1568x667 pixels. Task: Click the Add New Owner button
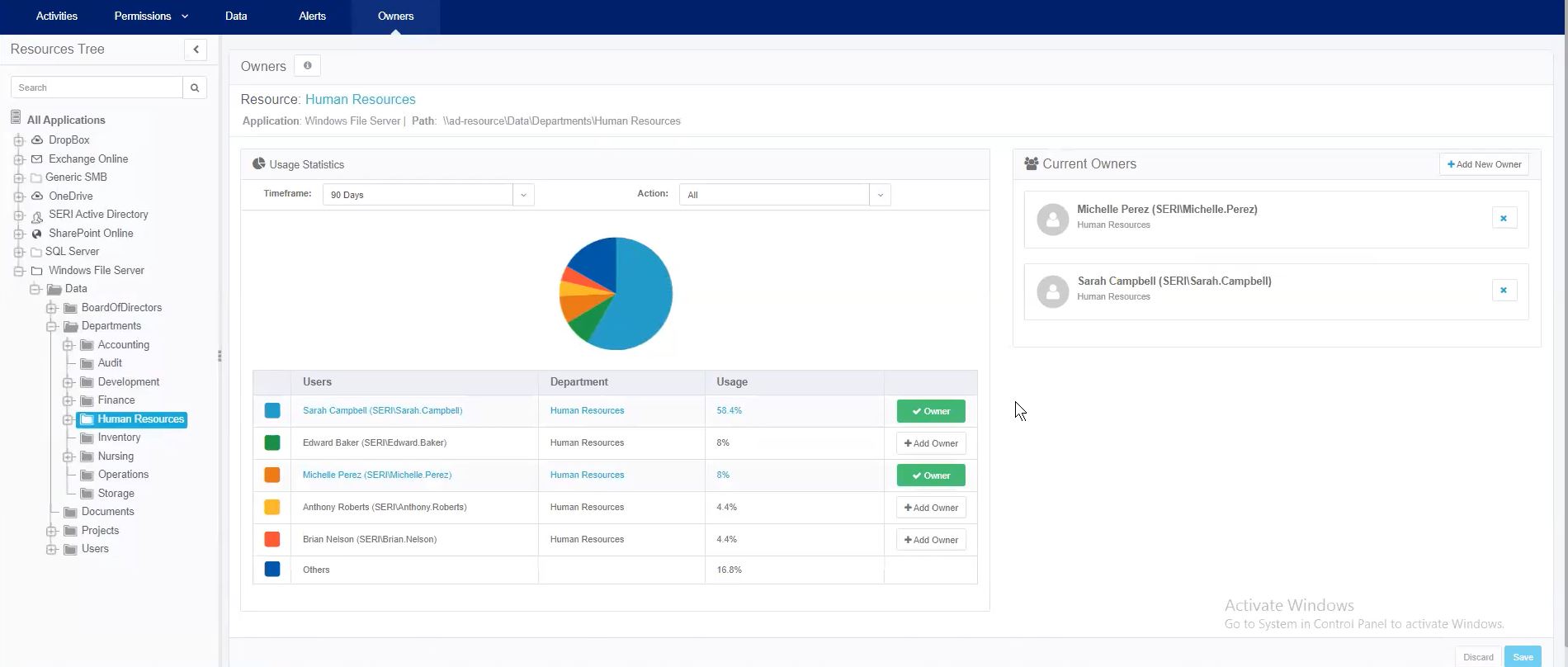click(1484, 164)
